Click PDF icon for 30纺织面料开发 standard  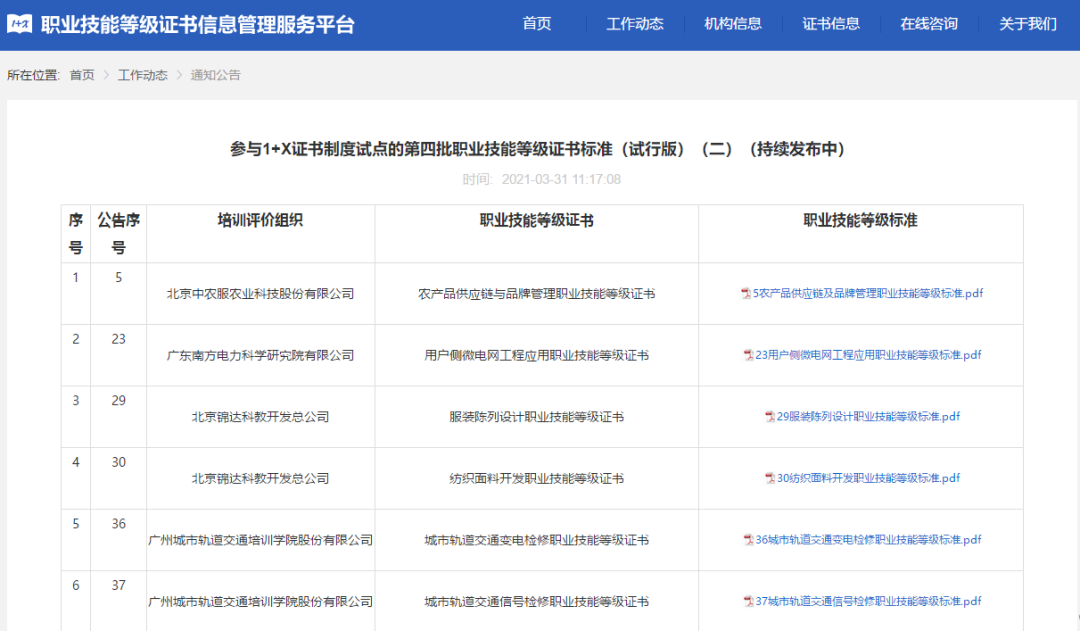pos(770,479)
